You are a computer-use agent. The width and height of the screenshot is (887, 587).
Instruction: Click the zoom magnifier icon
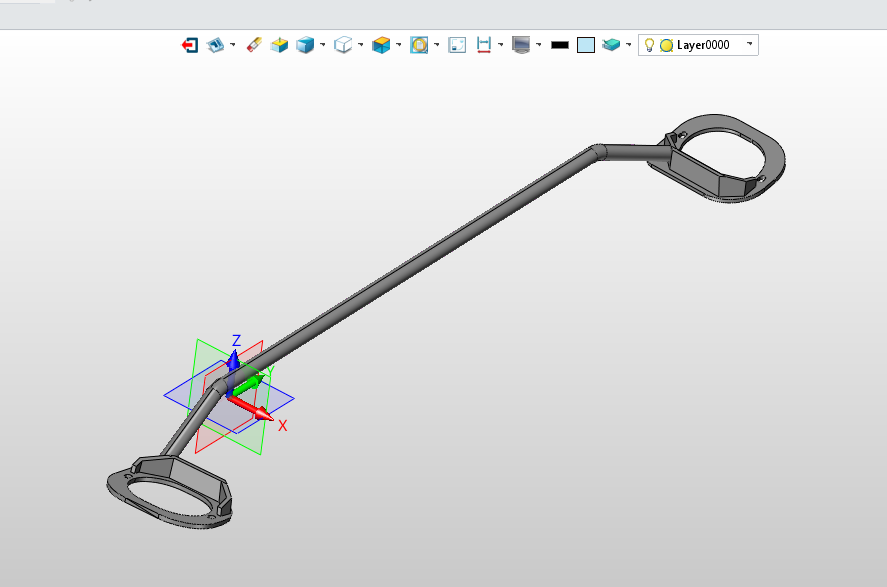pos(419,45)
